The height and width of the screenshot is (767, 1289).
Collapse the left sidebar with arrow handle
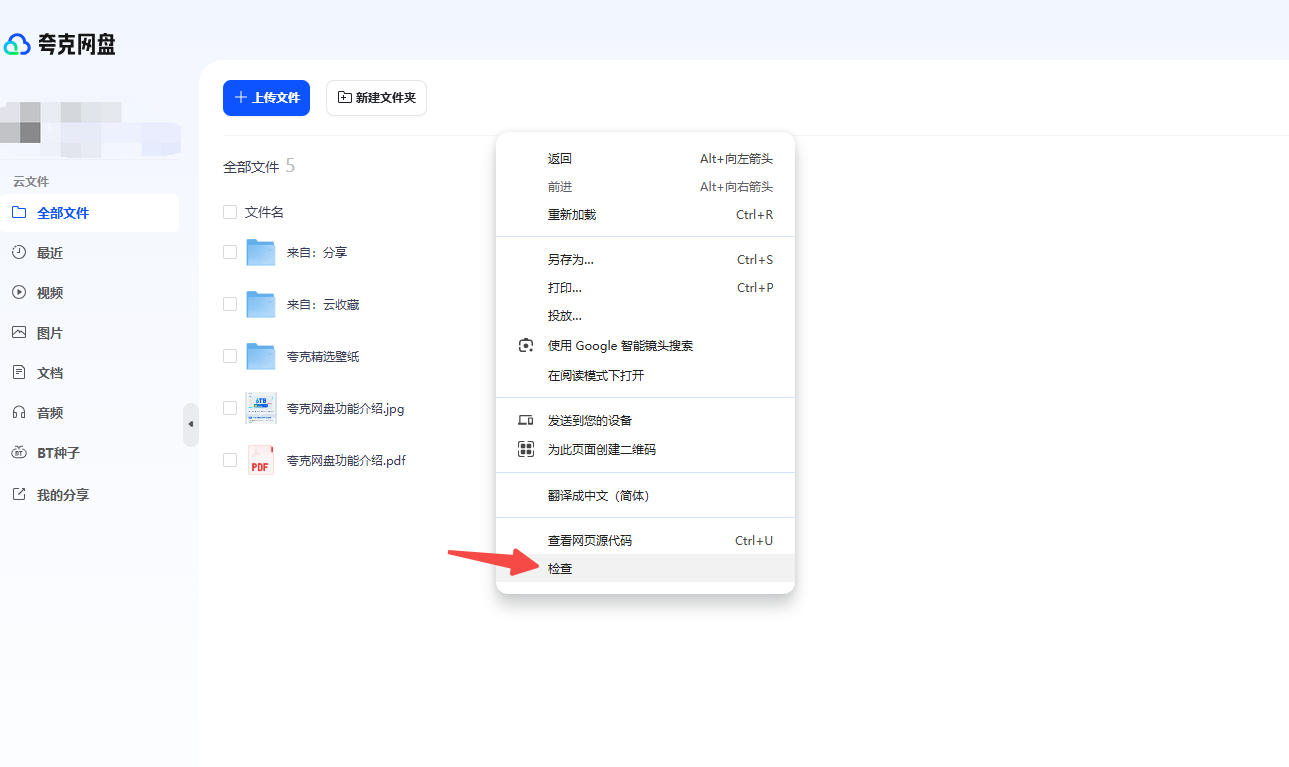coord(190,424)
